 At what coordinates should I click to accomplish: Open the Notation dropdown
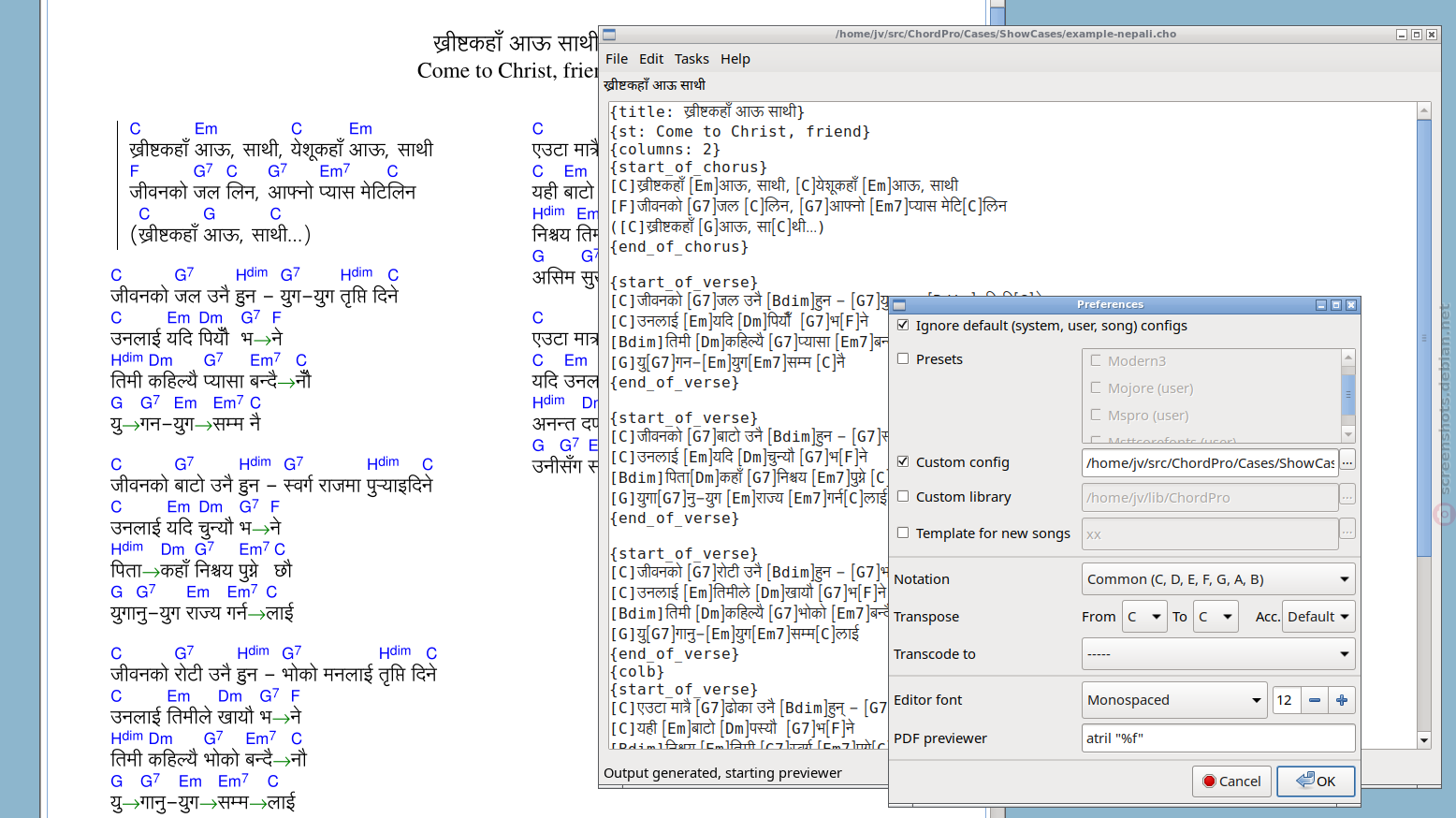[1218, 579]
